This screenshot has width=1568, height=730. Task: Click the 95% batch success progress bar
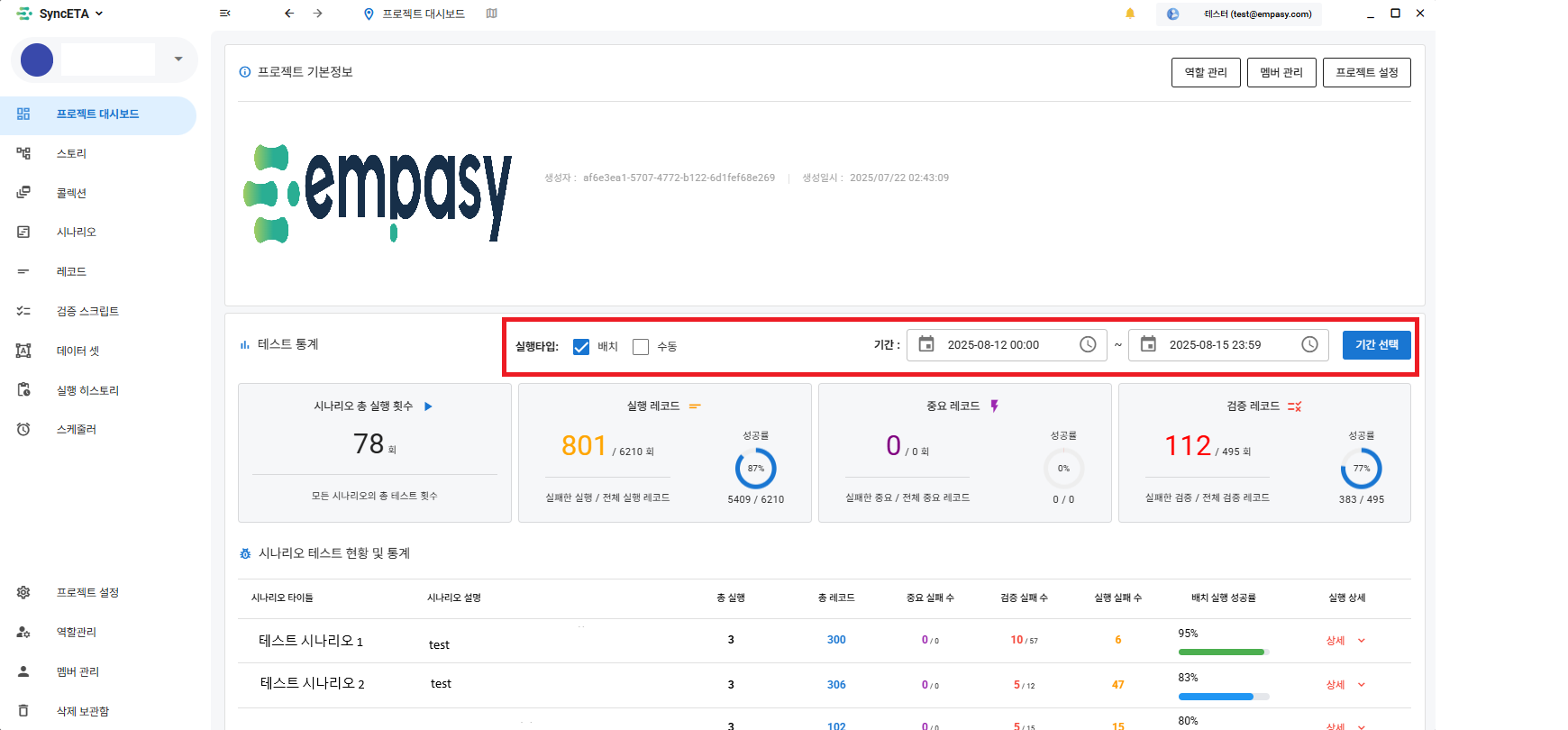[1222, 652]
